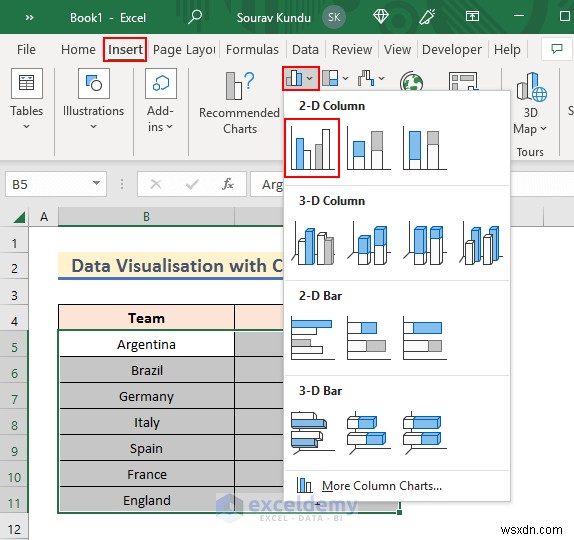The image size is (574, 540).
Task: Choose the 3-D Clustered Bar chart
Action: pyautogui.click(x=312, y=433)
